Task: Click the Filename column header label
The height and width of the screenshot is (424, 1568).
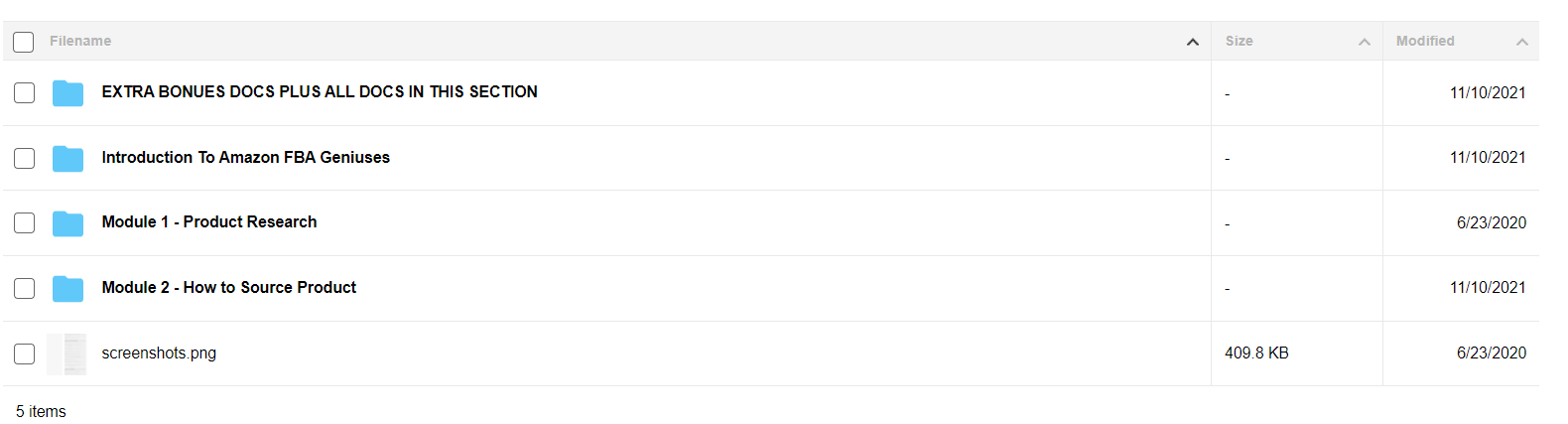Action: point(80,41)
